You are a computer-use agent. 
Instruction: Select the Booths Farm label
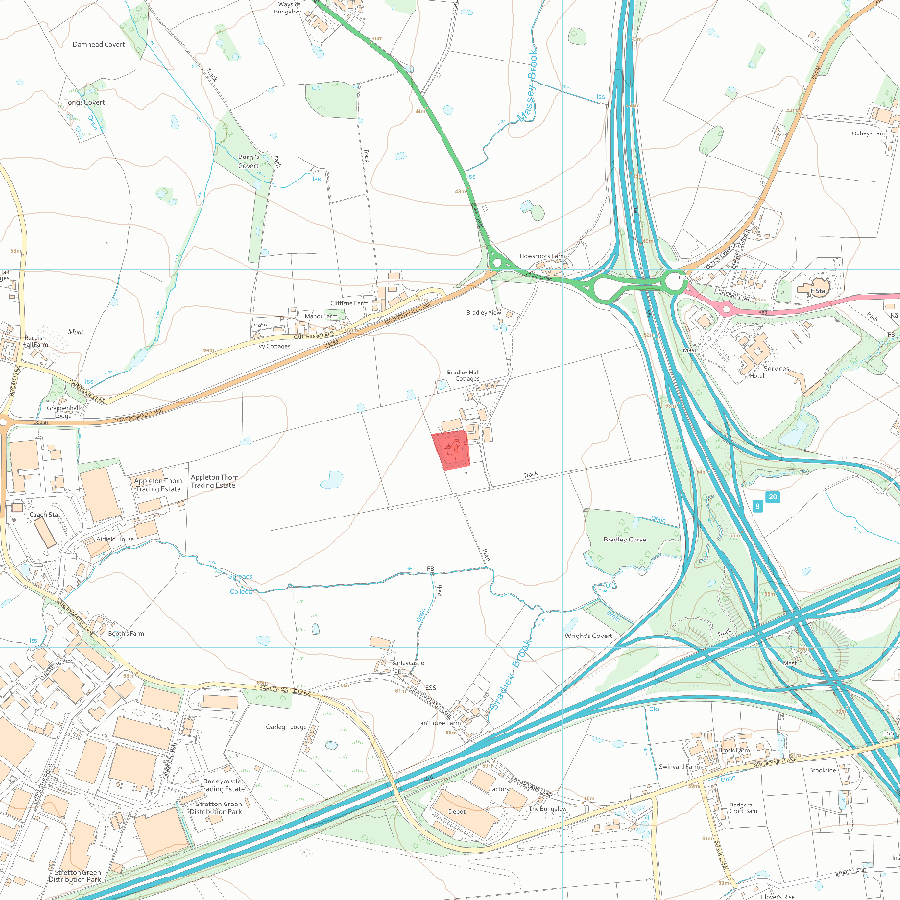point(126,634)
